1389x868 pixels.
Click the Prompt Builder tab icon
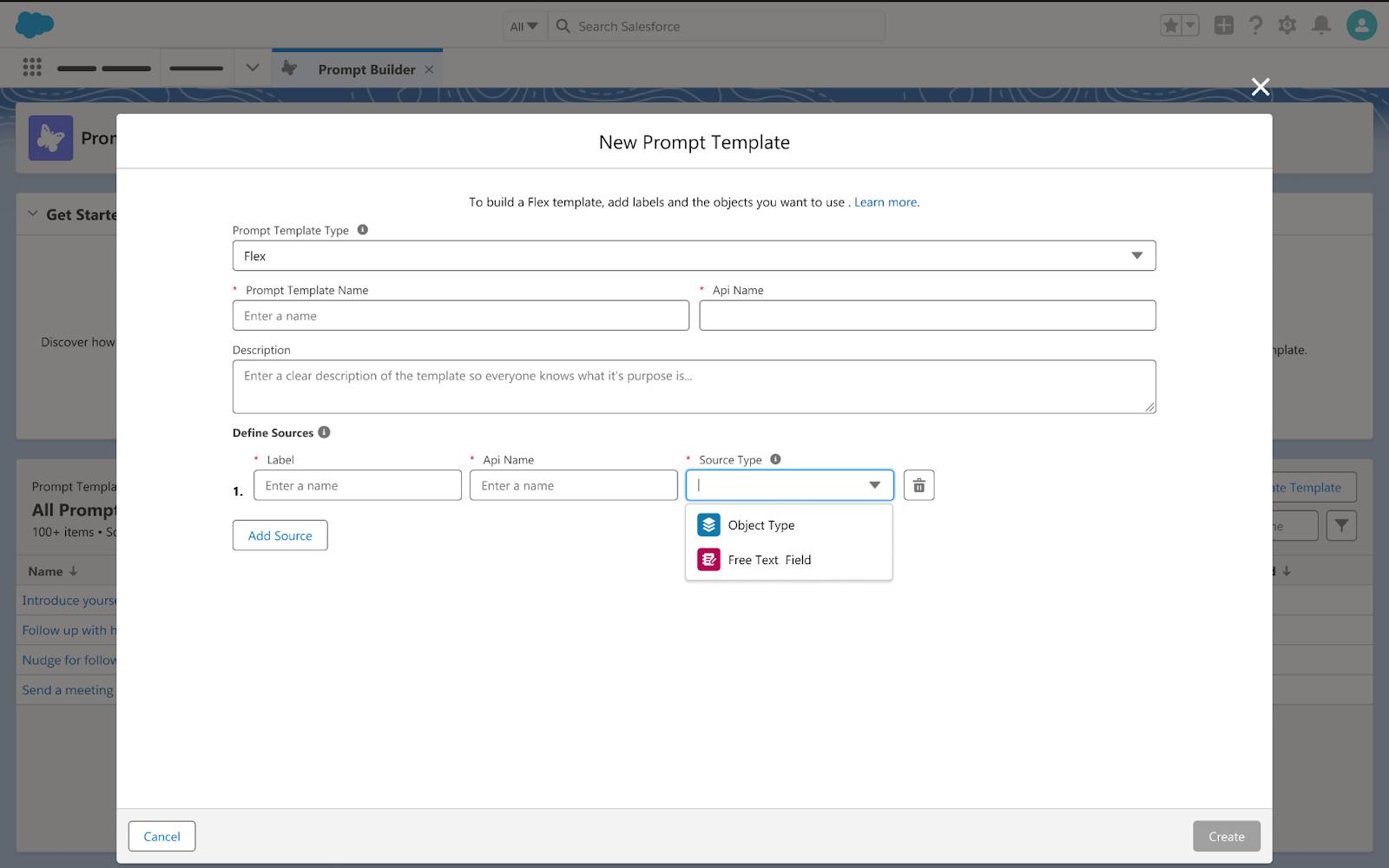pyautogui.click(x=290, y=69)
